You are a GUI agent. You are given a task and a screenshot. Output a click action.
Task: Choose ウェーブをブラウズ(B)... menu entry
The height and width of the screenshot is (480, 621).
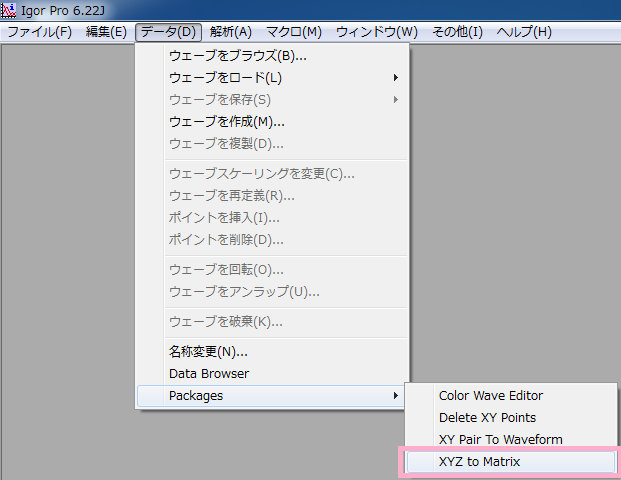pos(272,56)
